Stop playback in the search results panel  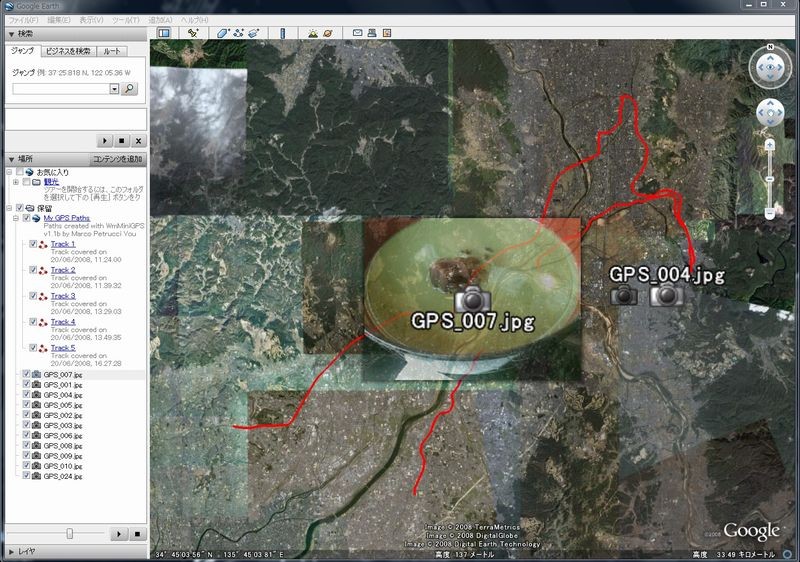(x=121, y=141)
